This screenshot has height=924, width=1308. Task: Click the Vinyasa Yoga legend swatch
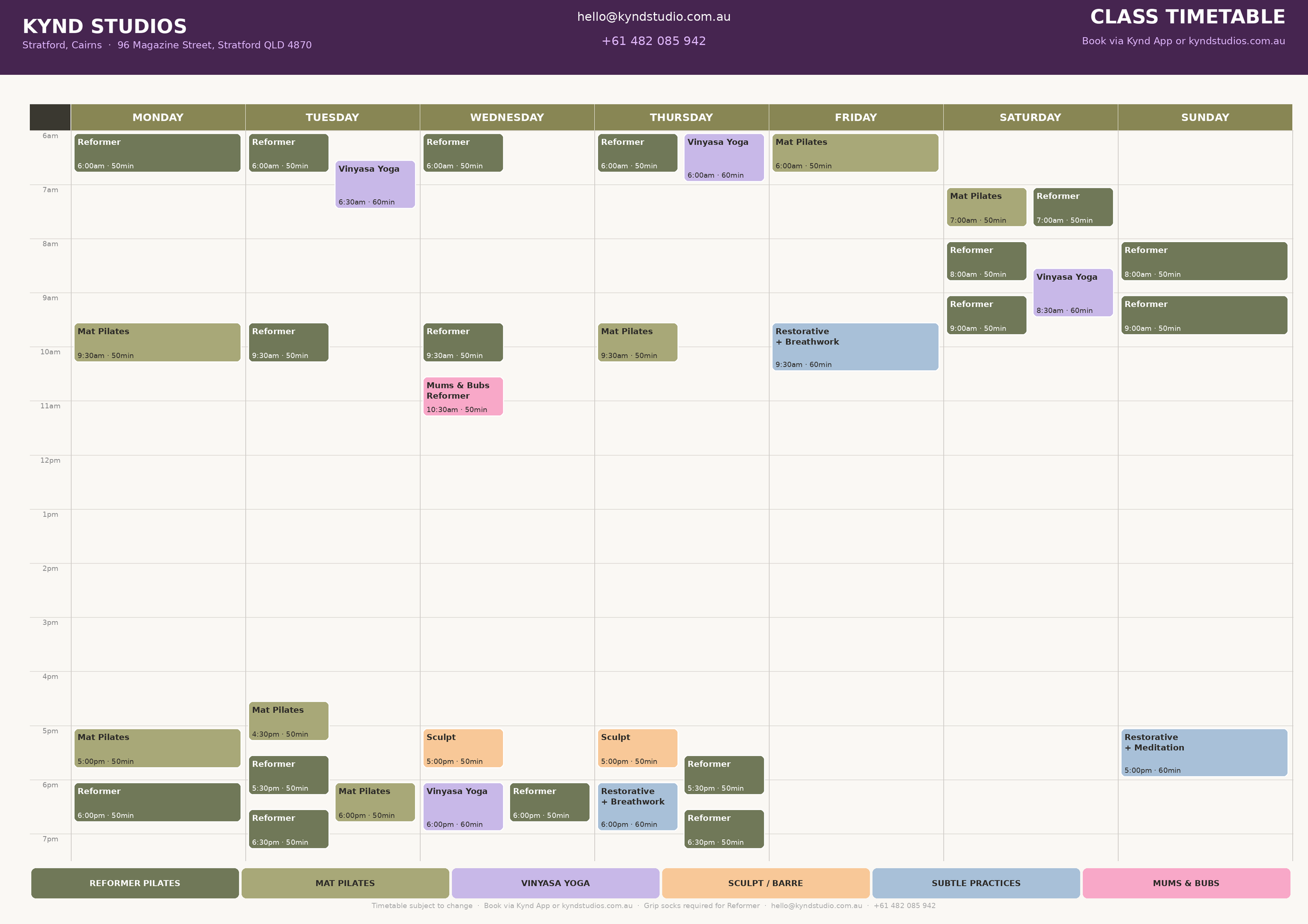[556, 883]
